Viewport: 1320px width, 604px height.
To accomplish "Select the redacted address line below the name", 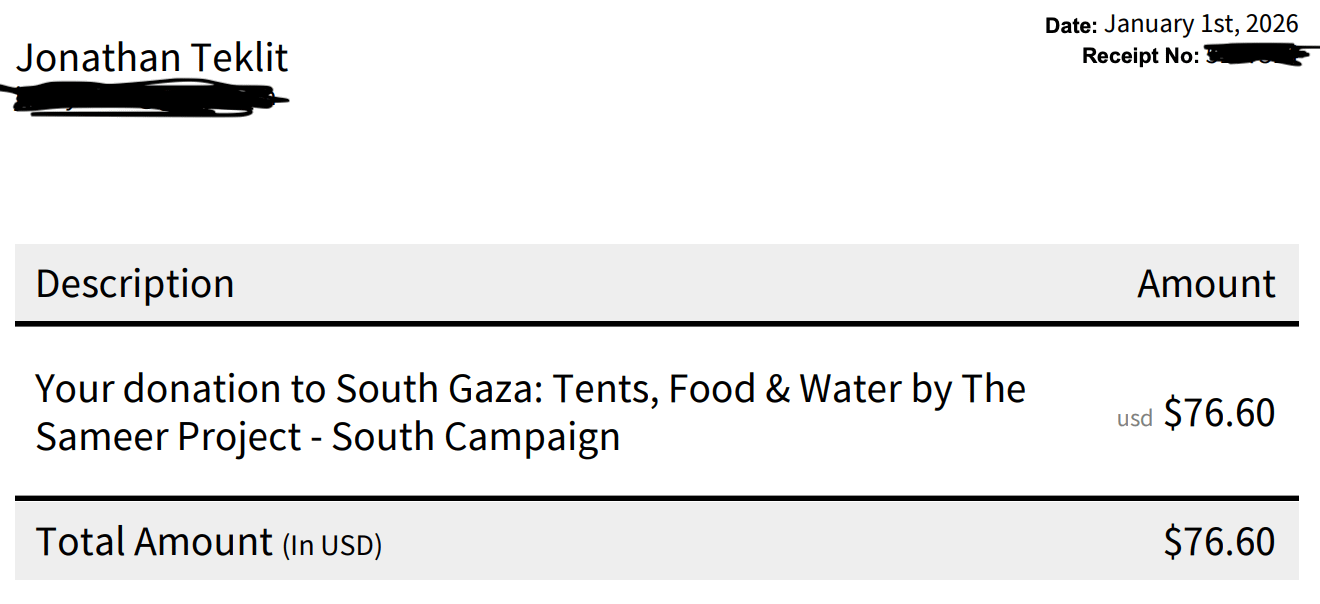I will click(148, 100).
